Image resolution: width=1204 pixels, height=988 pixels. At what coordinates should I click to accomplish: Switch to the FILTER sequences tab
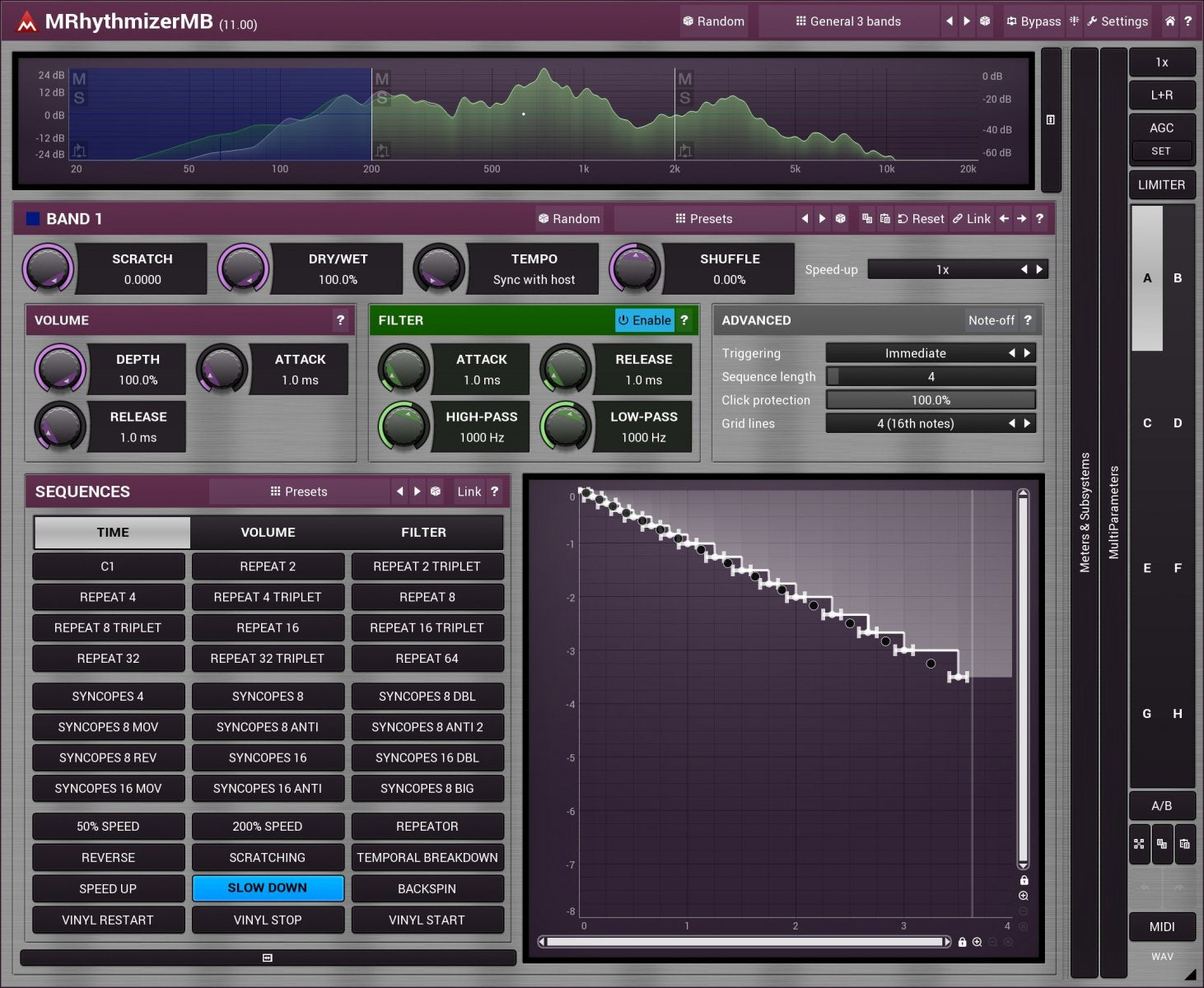(423, 533)
